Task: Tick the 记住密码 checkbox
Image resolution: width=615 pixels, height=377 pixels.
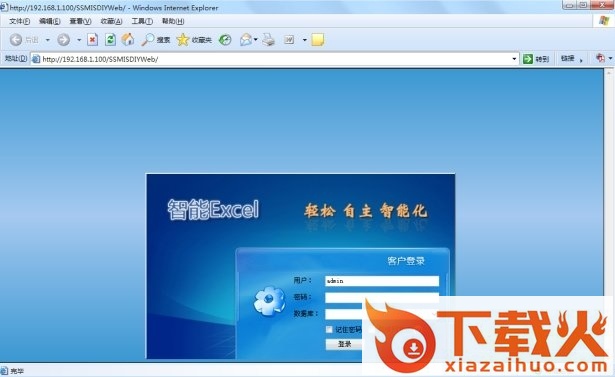Action: click(x=329, y=329)
